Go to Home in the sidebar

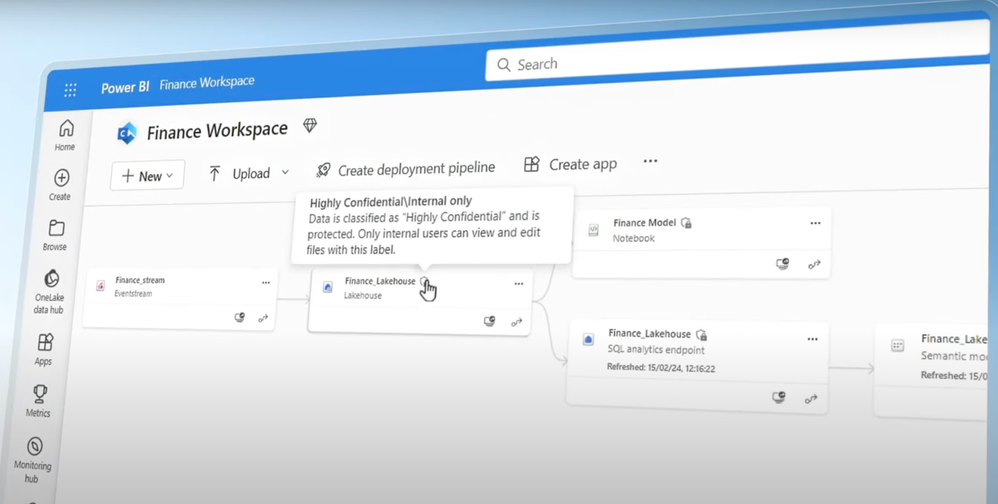click(x=65, y=135)
